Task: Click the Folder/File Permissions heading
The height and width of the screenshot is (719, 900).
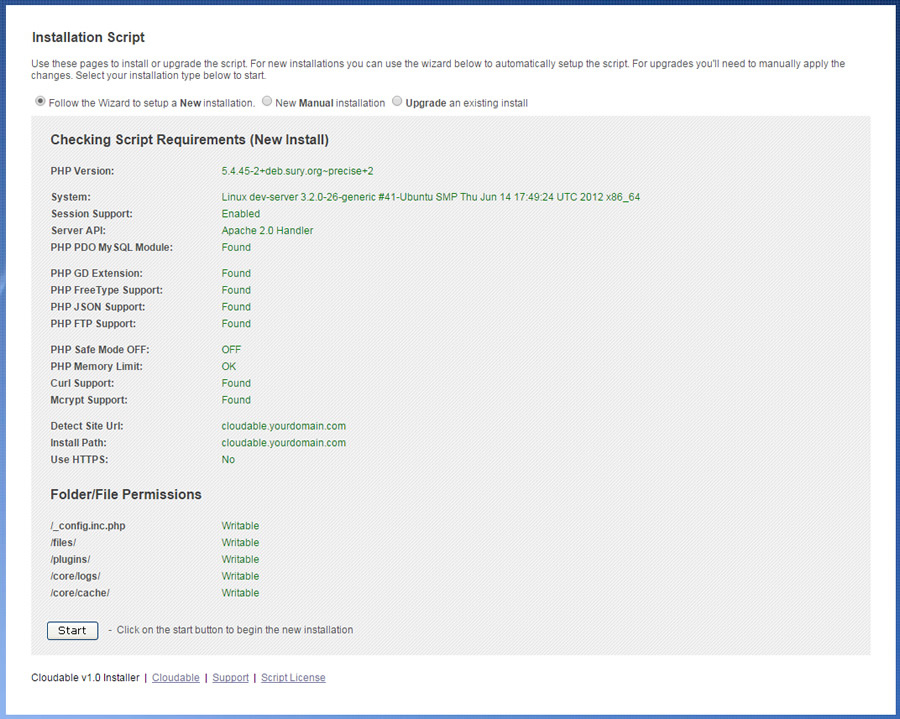Action: tap(126, 495)
